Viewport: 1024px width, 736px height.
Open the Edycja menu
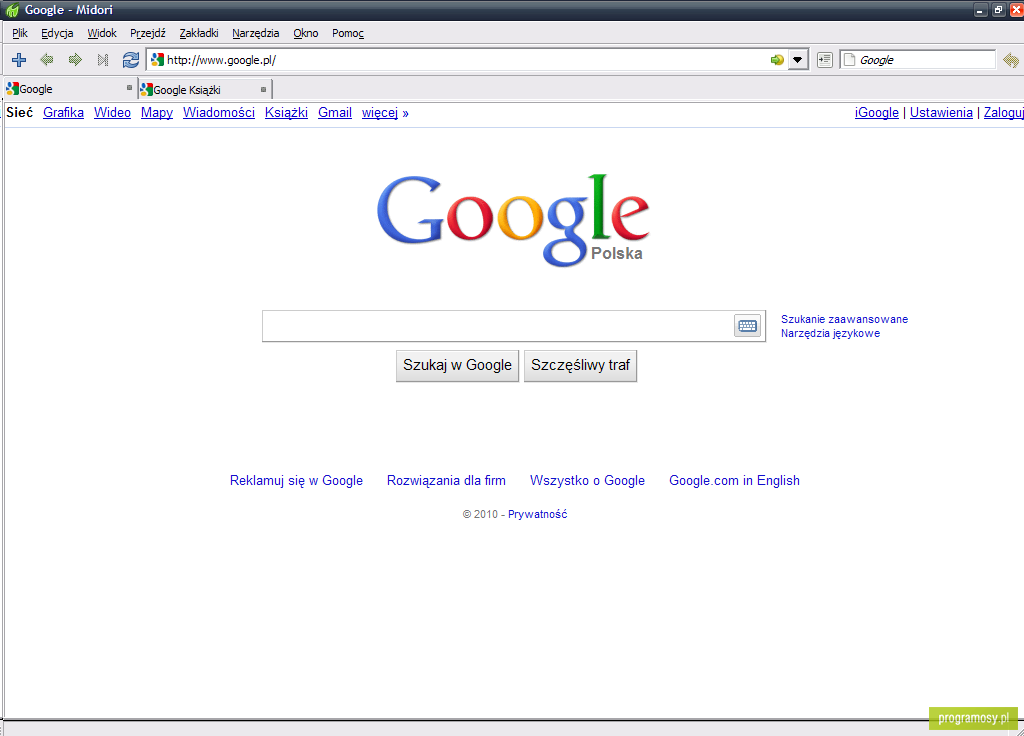[57, 33]
